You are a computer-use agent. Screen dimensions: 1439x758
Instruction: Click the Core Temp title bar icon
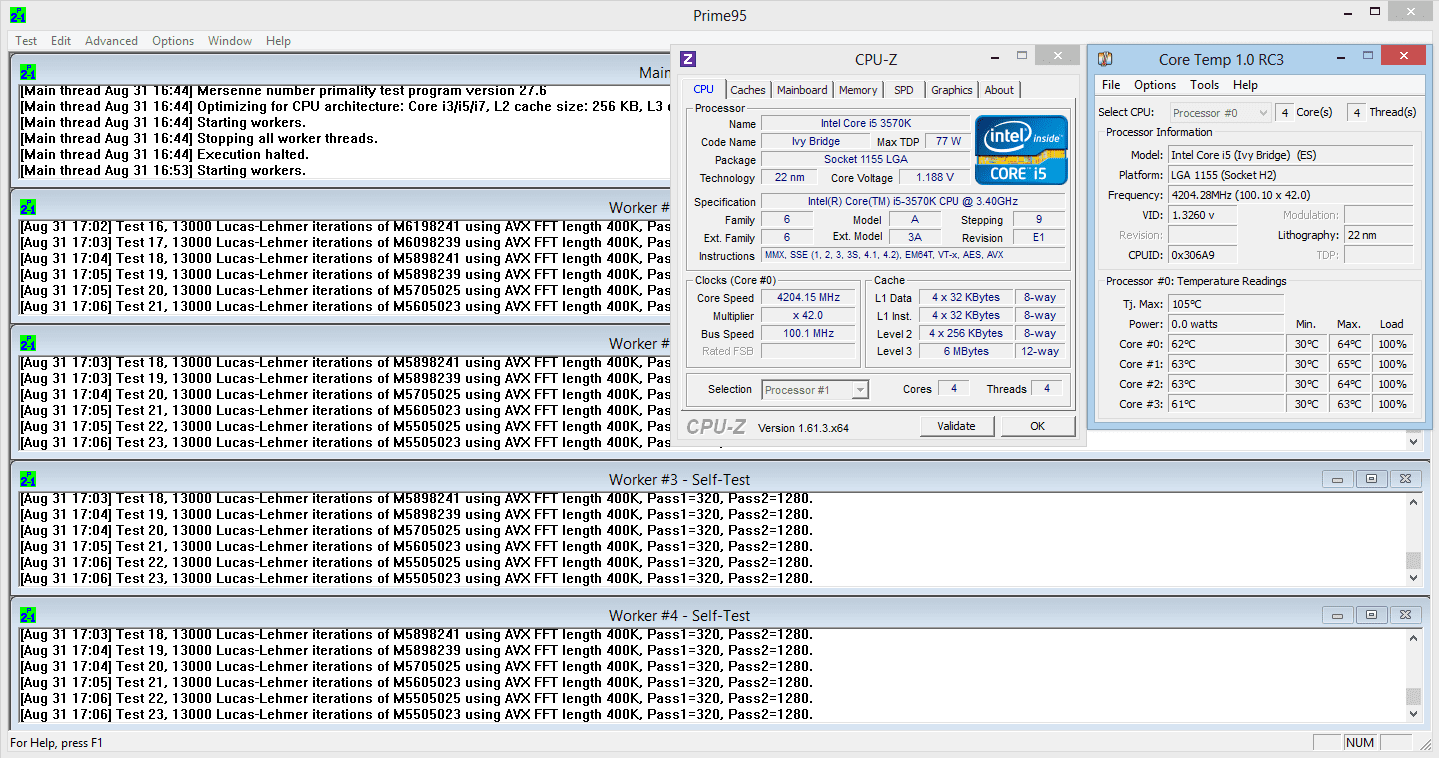[1106, 59]
